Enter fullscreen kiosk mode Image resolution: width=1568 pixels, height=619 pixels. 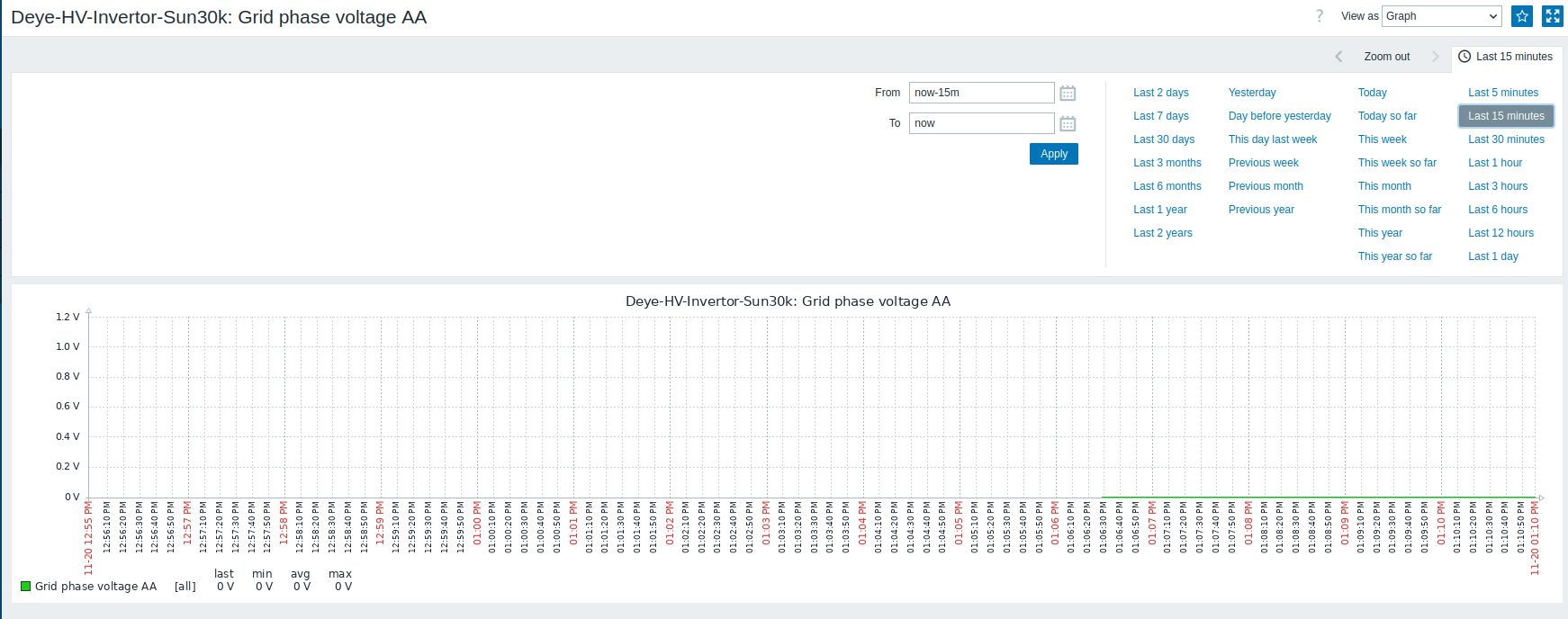pyautogui.click(x=1553, y=16)
